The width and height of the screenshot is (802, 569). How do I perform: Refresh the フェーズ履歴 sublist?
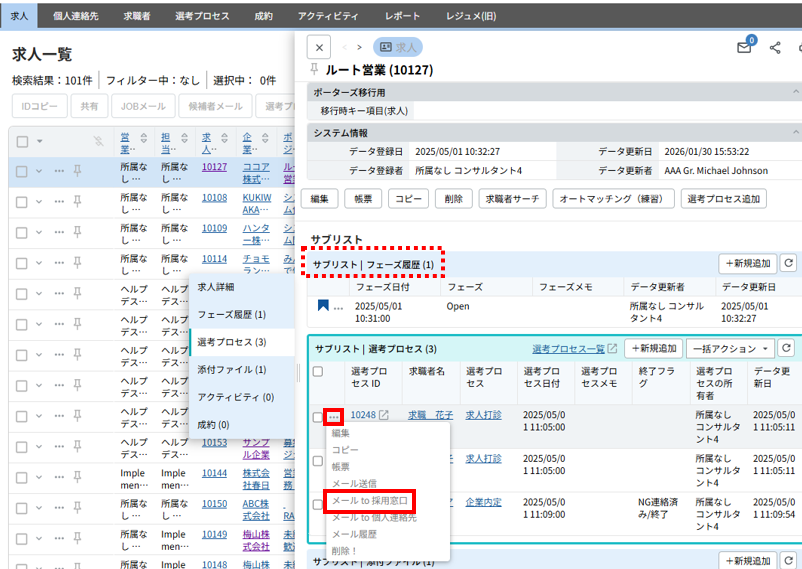pos(787,263)
